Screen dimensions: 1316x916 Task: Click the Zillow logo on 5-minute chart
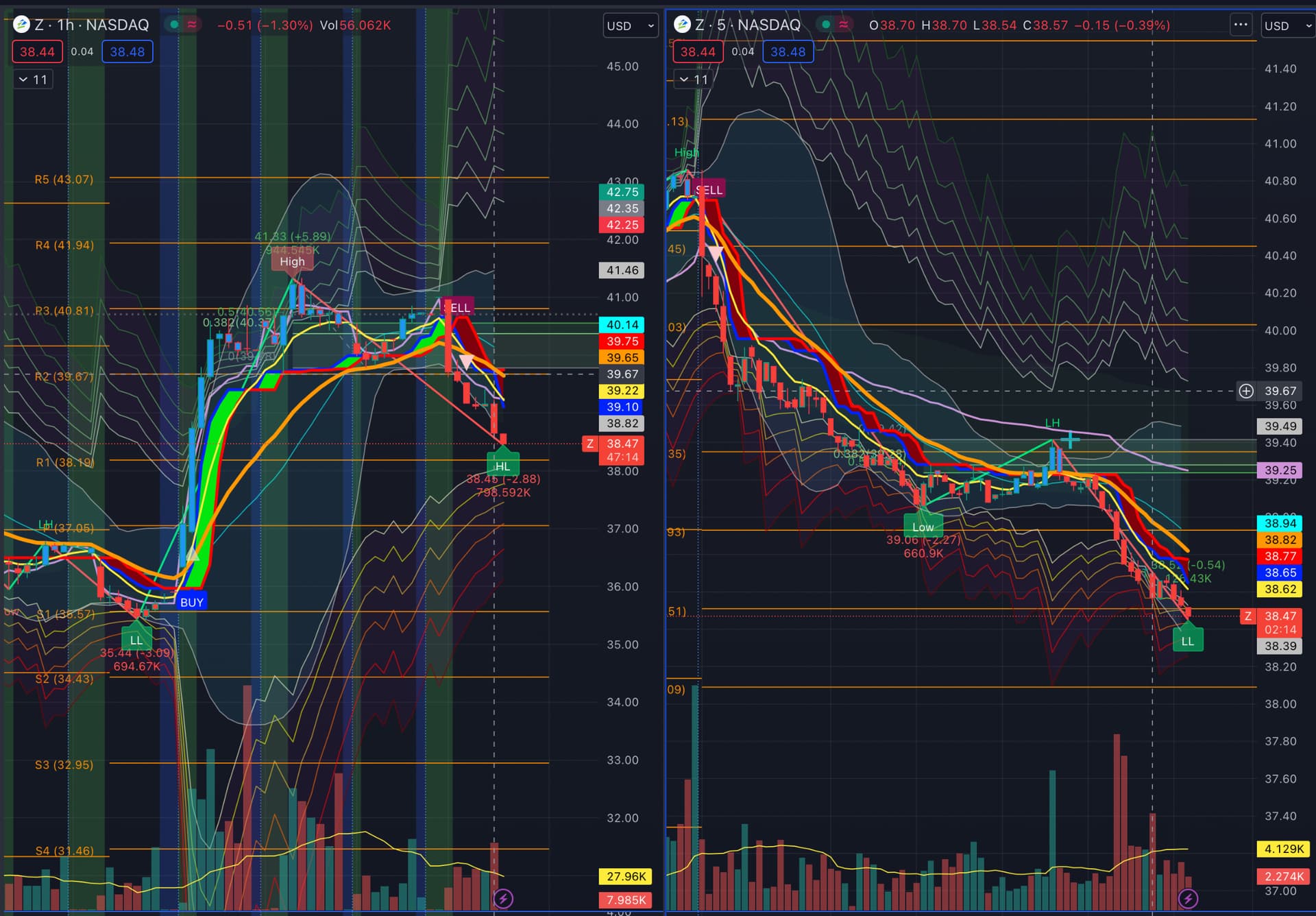tap(682, 25)
